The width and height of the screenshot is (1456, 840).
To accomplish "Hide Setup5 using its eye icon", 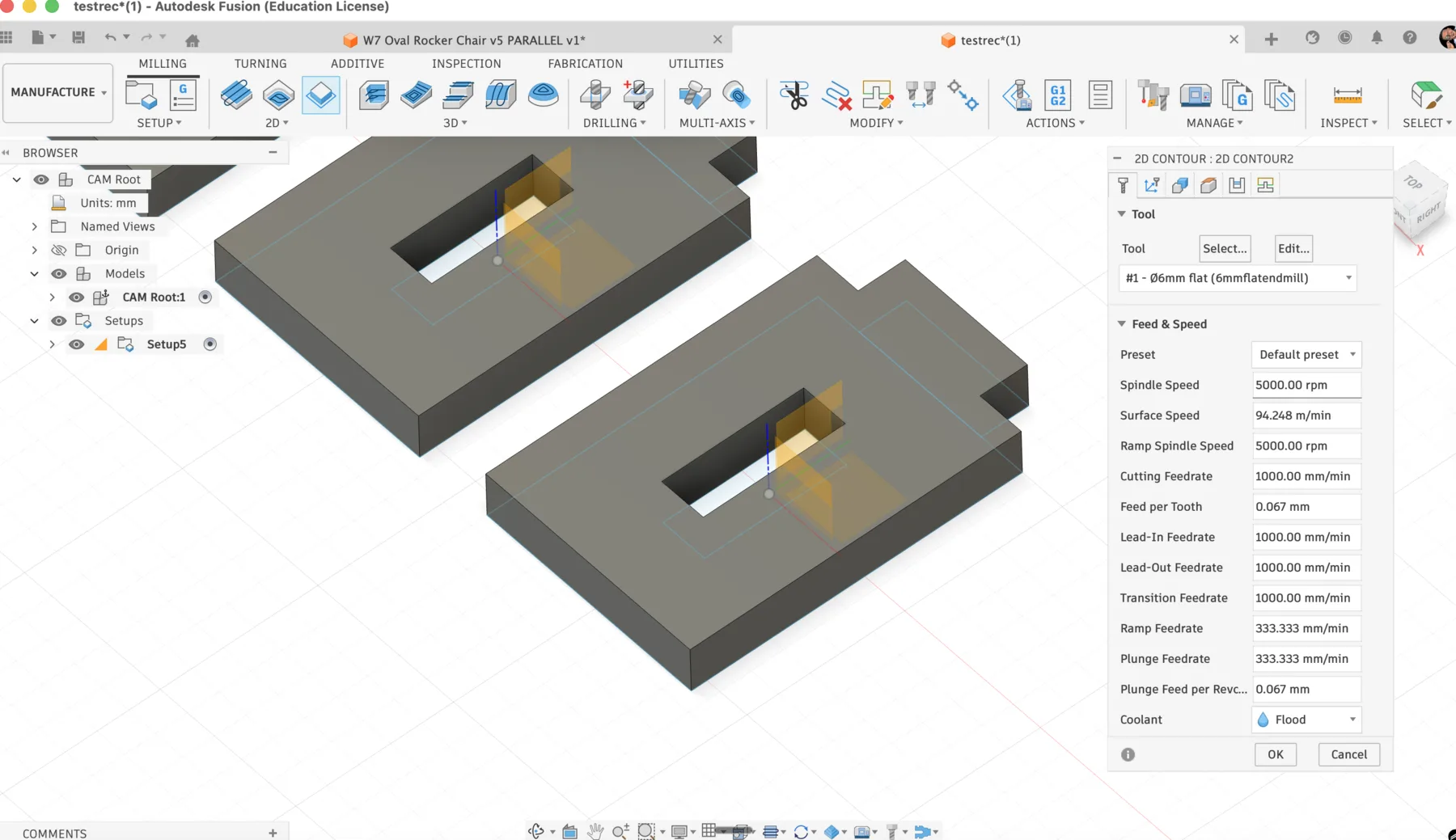I will click(x=77, y=344).
